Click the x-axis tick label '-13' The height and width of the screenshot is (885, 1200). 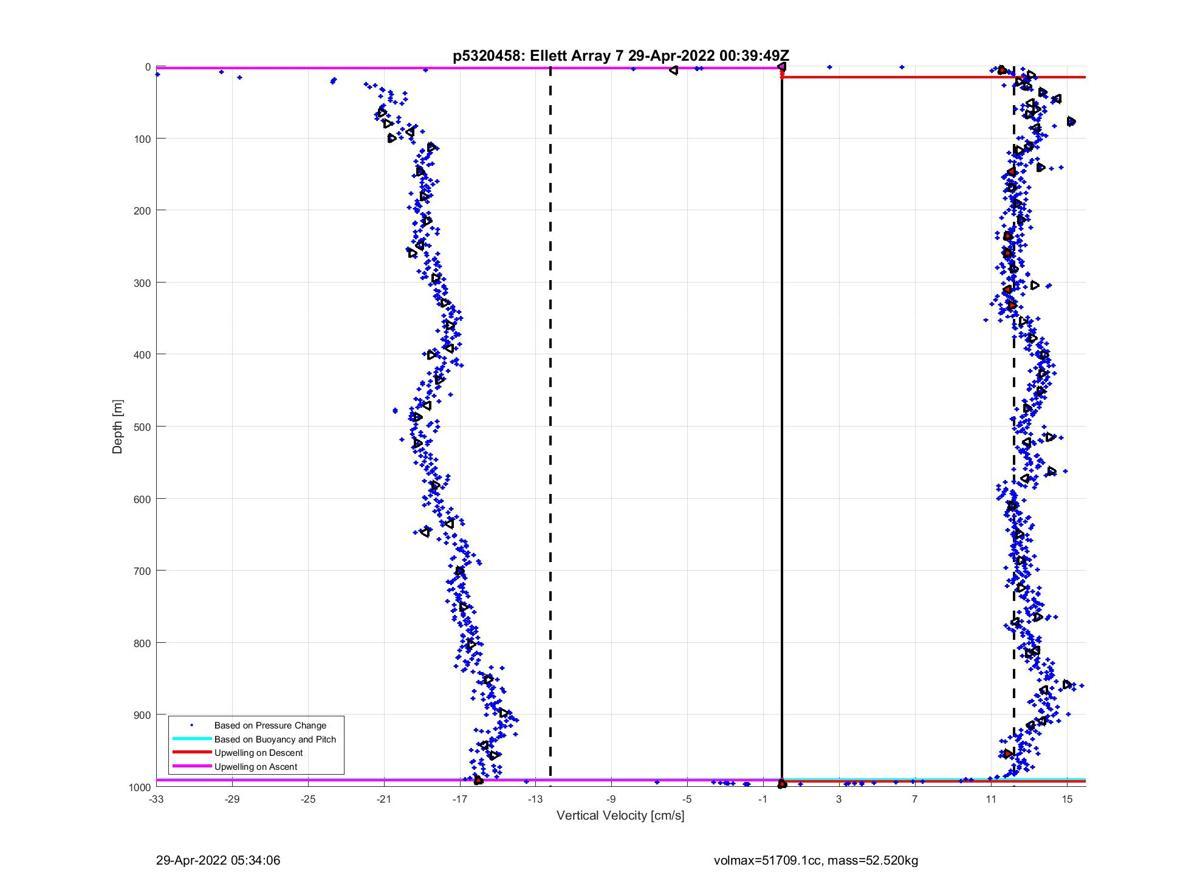coord(535,799)
